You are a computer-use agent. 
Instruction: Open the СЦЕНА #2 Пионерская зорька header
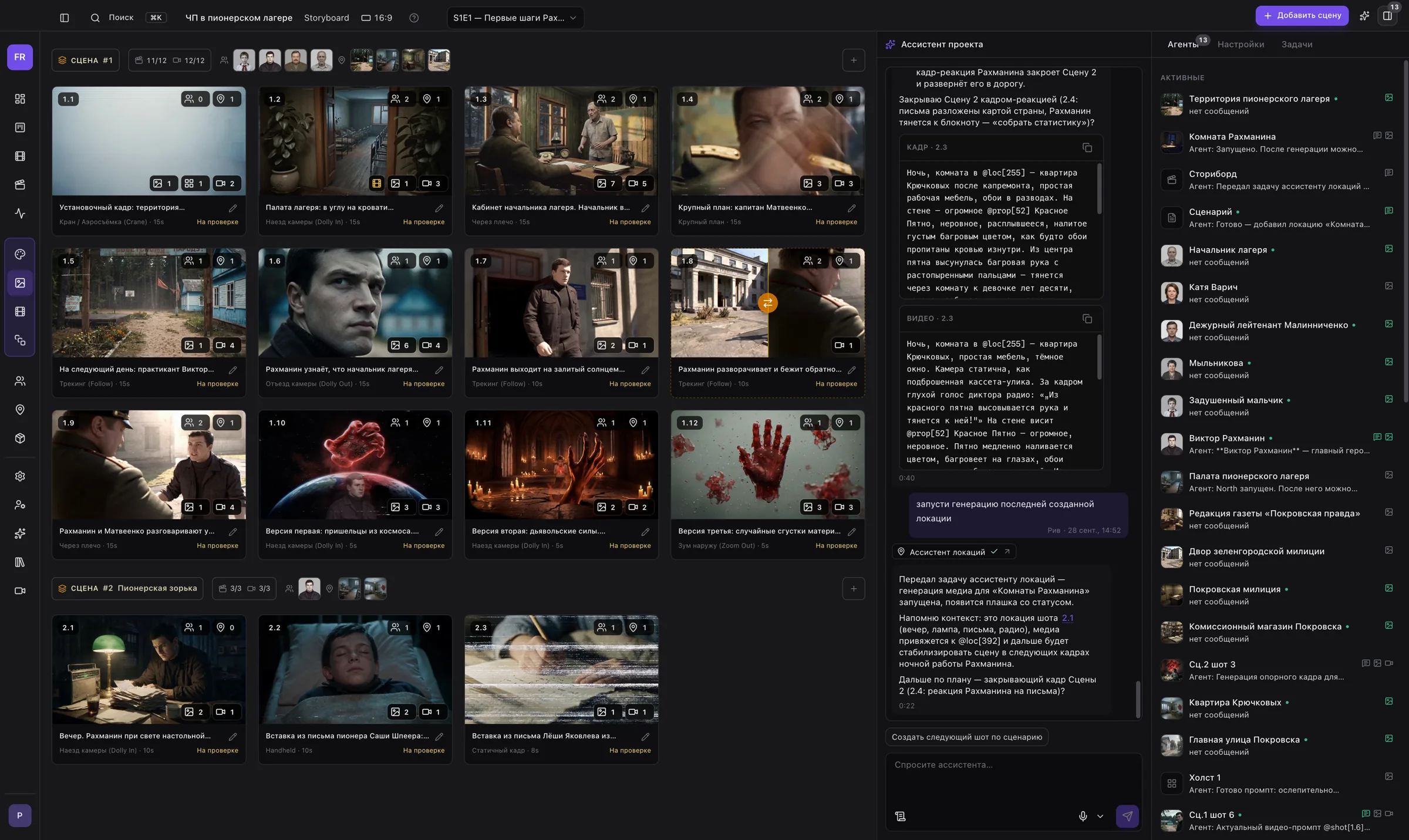coord(127,588)
